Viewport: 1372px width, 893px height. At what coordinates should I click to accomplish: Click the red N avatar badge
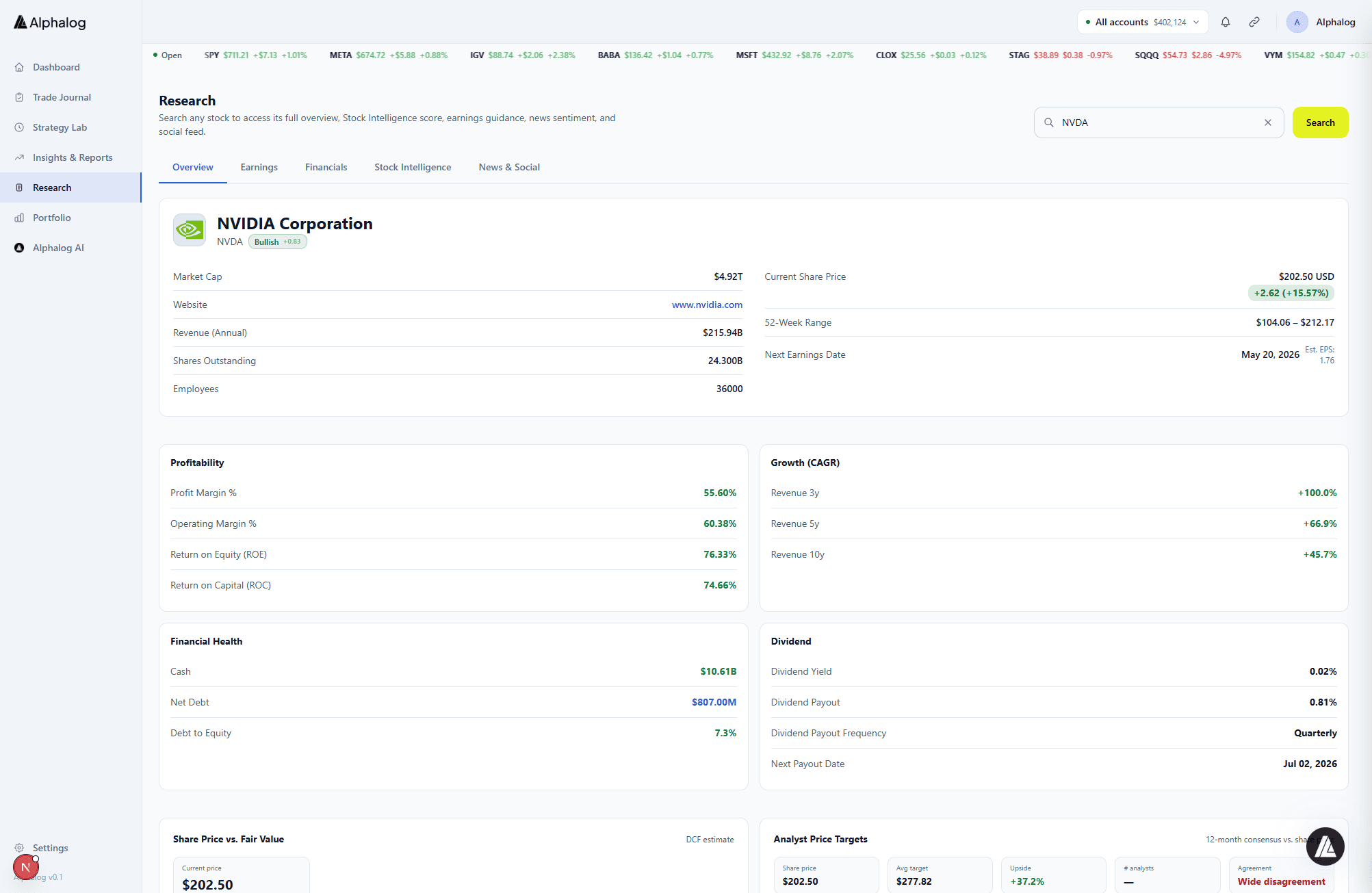point(25,867)
